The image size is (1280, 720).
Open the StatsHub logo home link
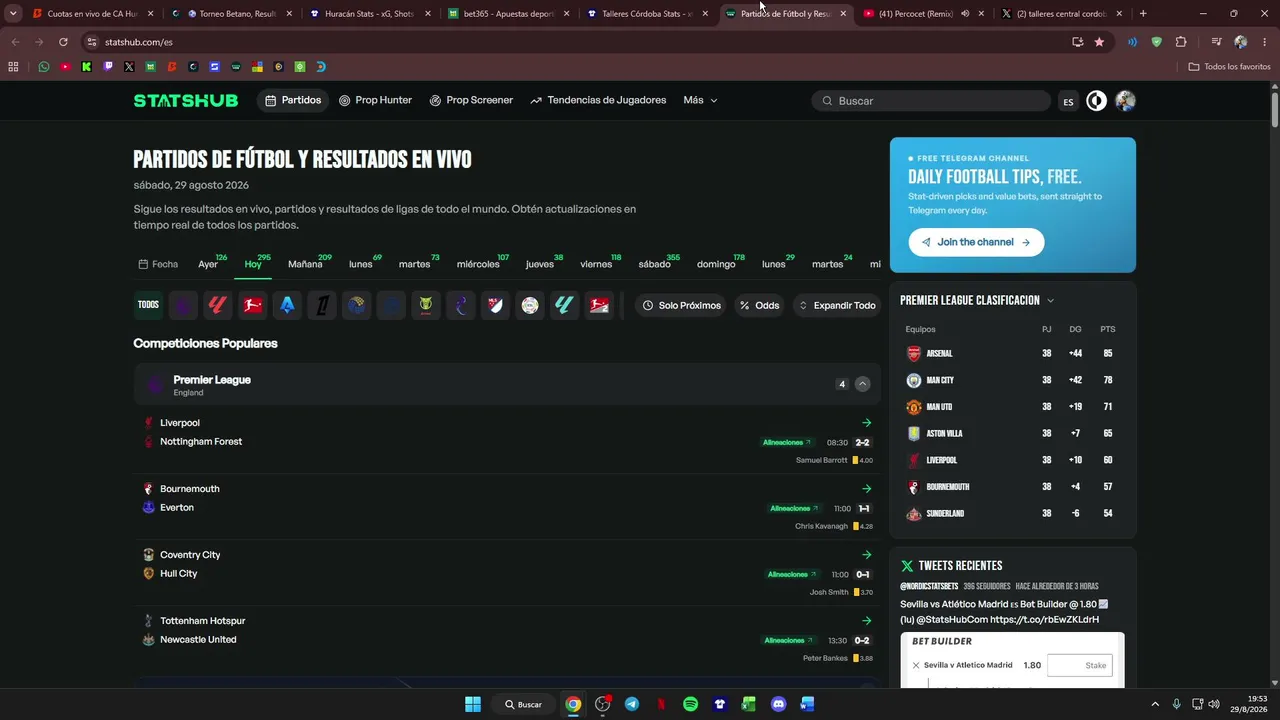coord(186,100)
